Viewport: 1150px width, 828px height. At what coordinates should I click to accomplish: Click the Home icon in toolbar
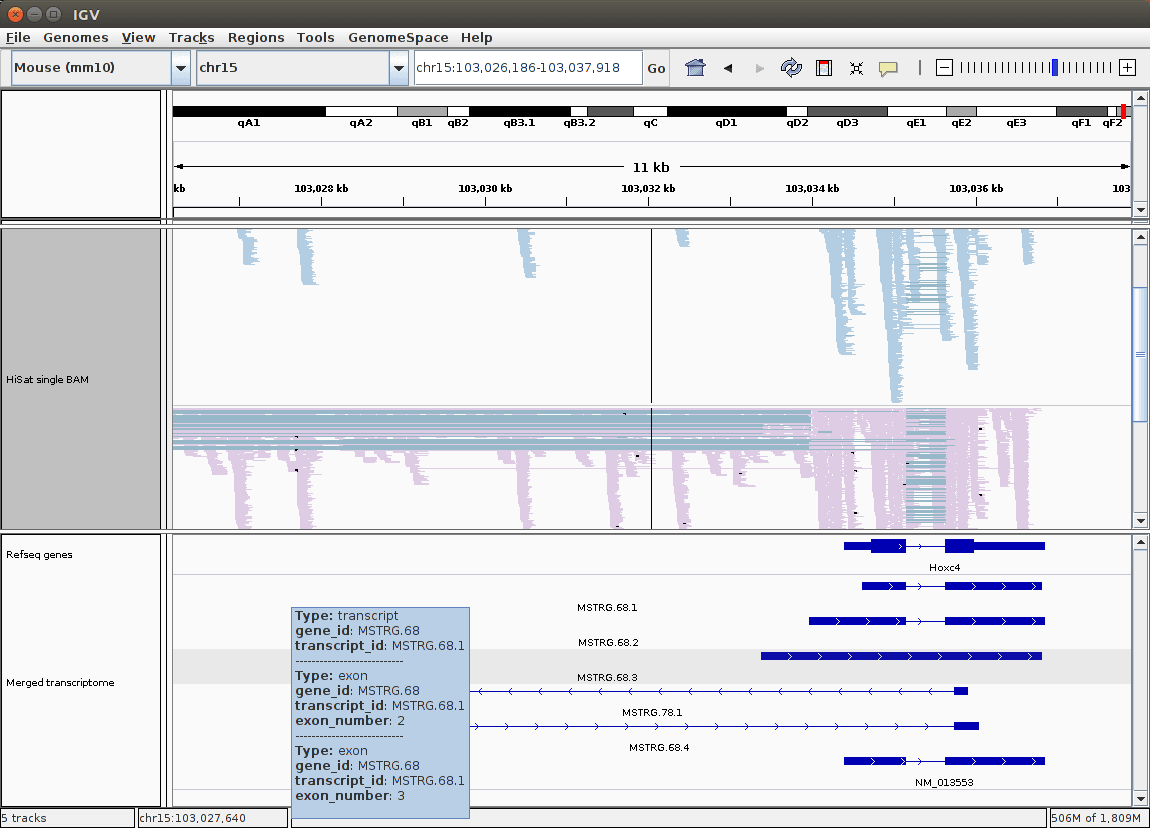(695, 68)
